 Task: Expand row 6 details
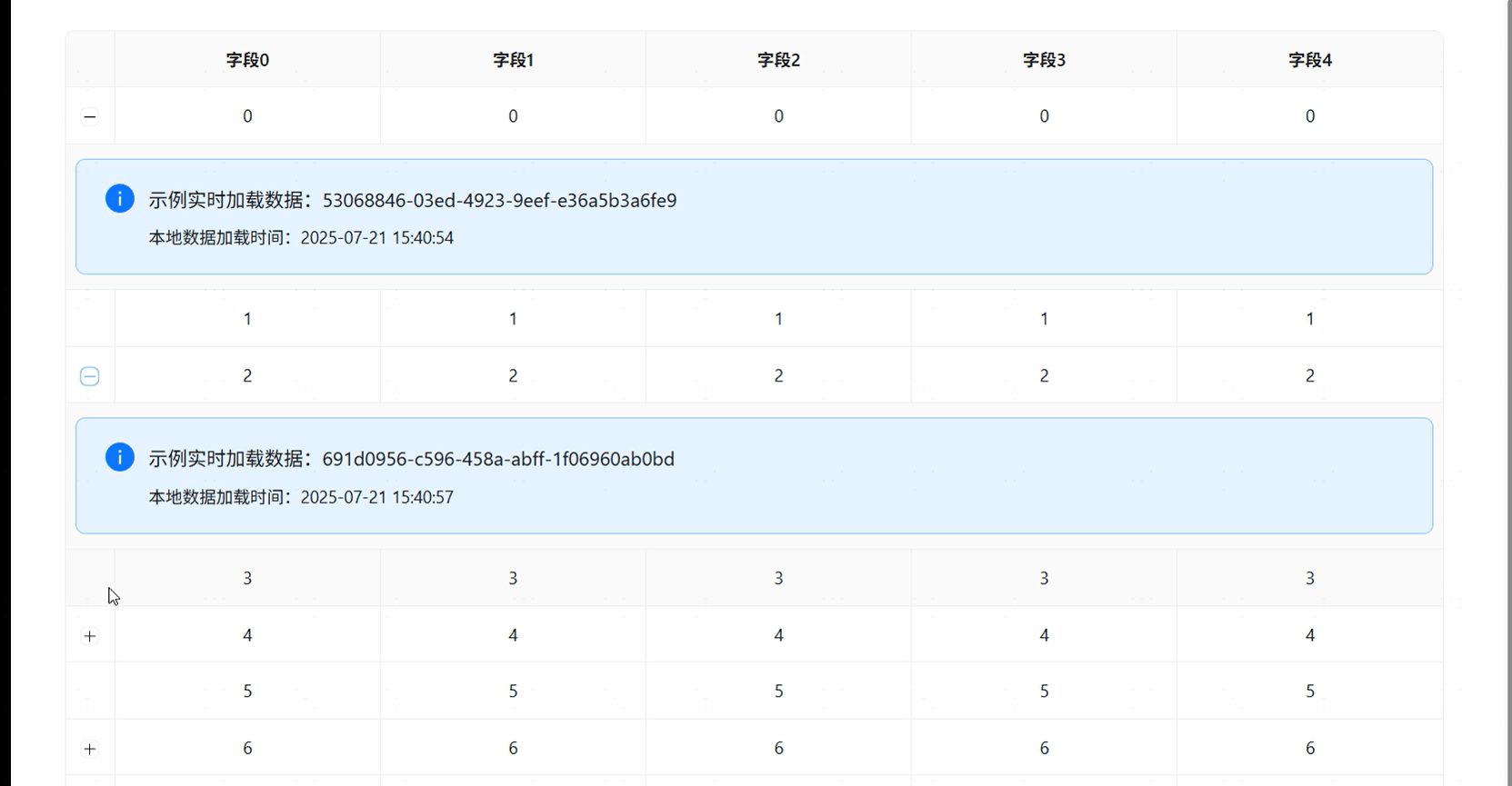coord(90,749)
